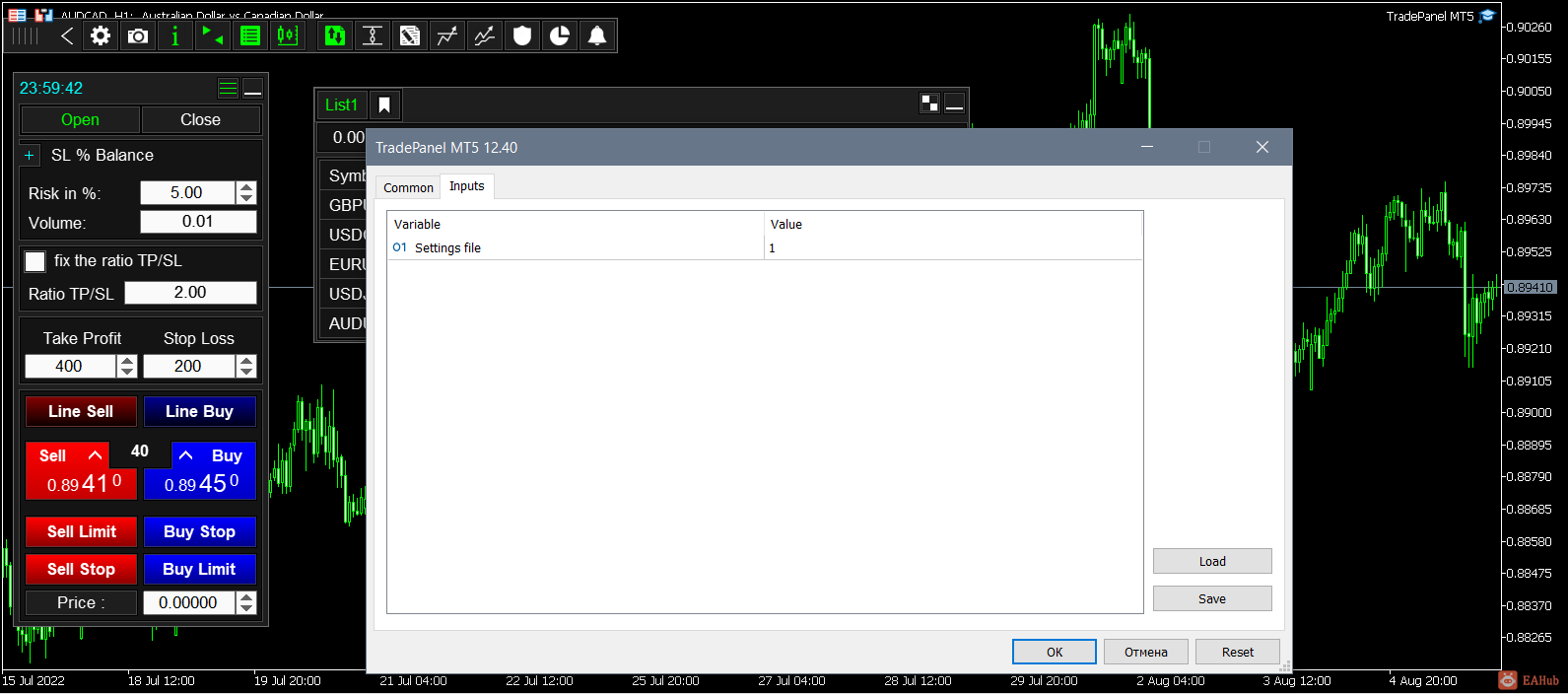
Task: Switch to the Close tab in trade panel
Action: [x=200, y=119]
